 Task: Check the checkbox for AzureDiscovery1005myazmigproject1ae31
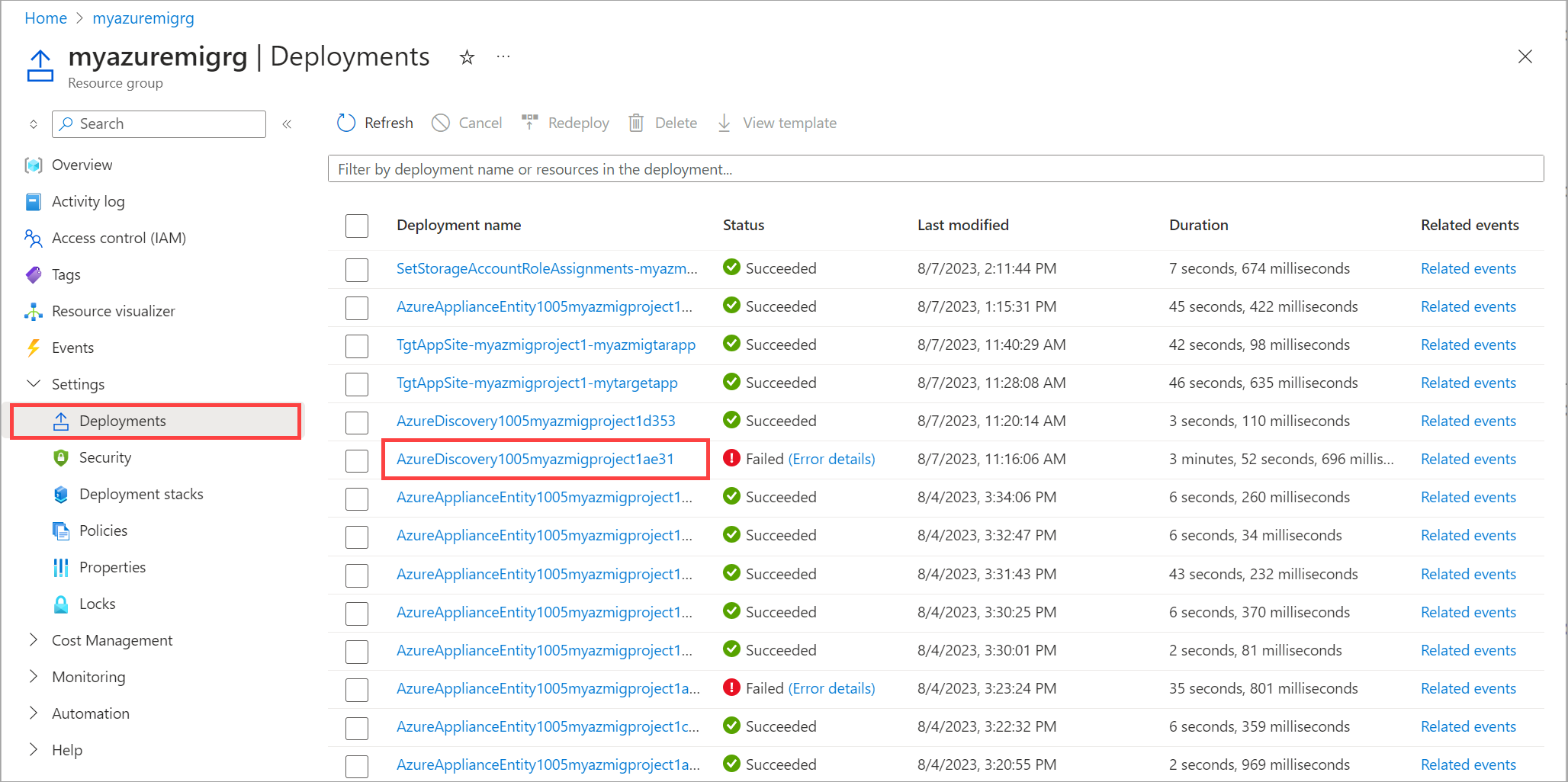click(356, 460)
